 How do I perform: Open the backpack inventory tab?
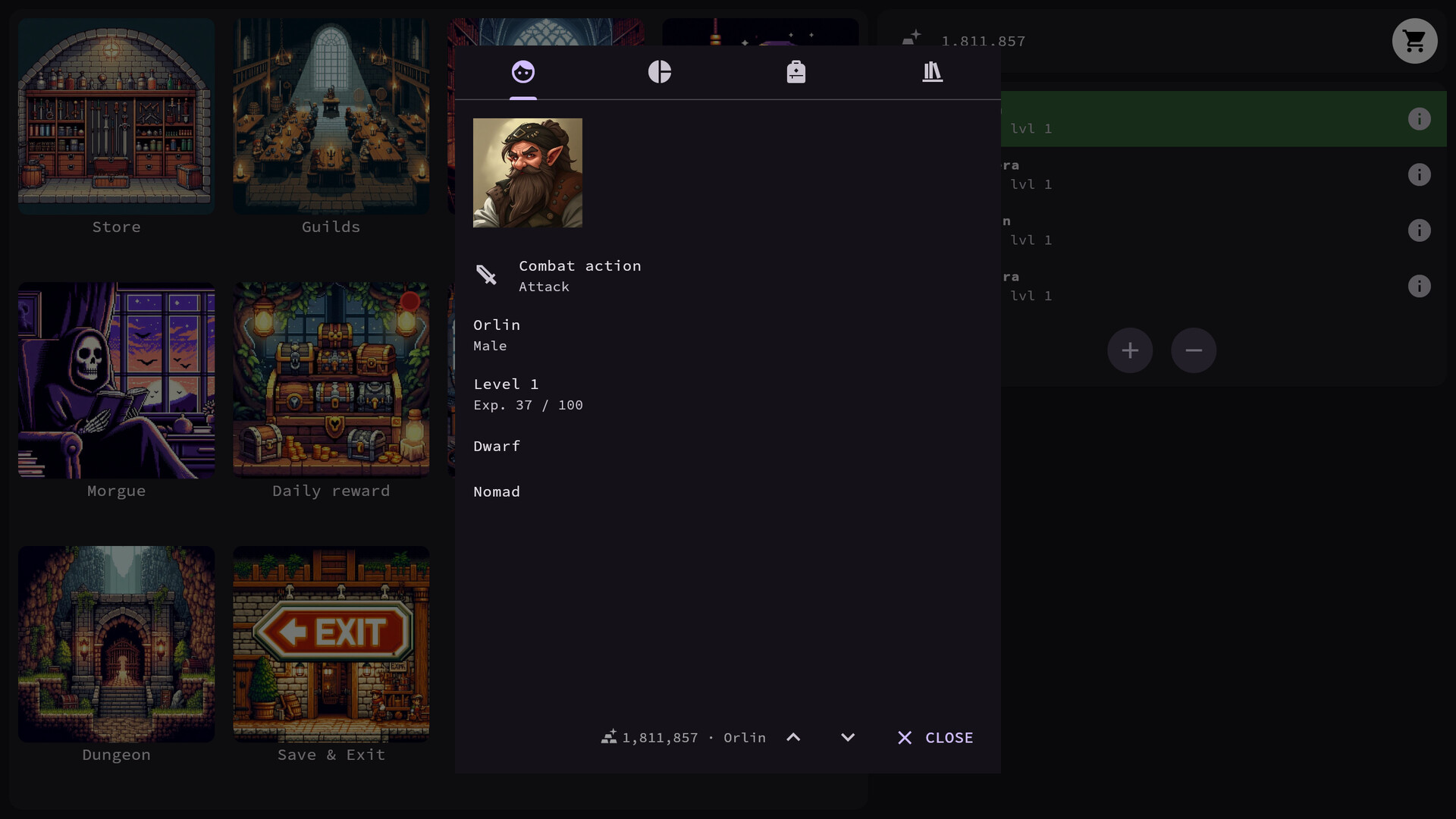pos(795,72)
